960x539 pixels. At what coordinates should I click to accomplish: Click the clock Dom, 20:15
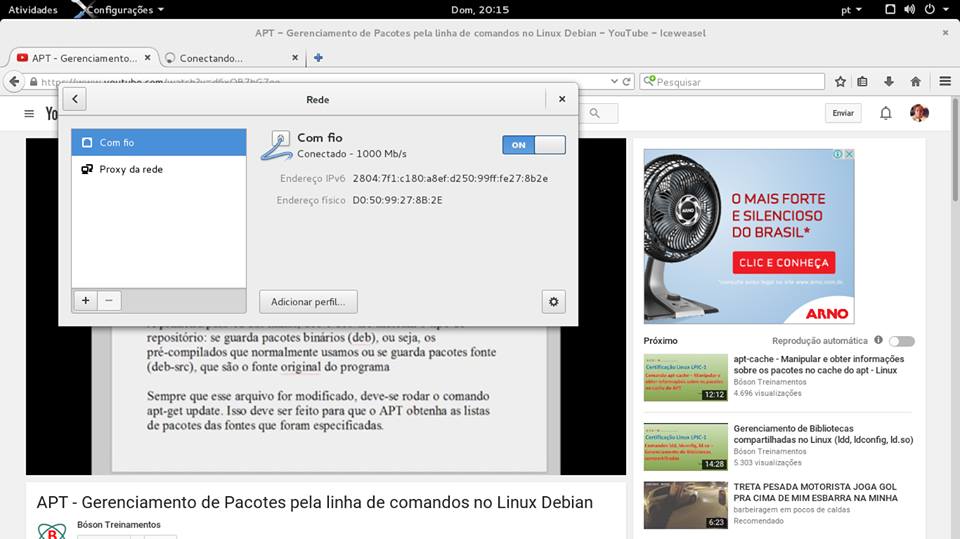[480, 10]
